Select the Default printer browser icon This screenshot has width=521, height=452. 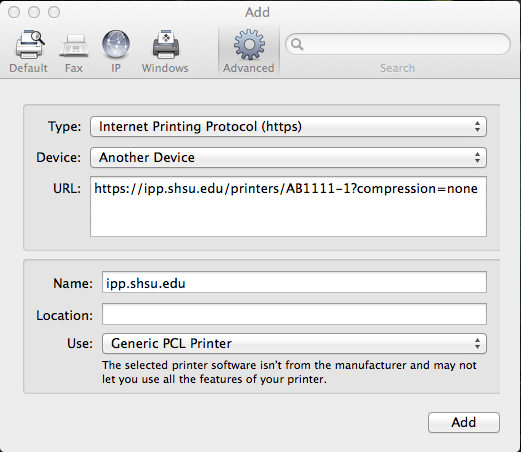click(29, 44)
